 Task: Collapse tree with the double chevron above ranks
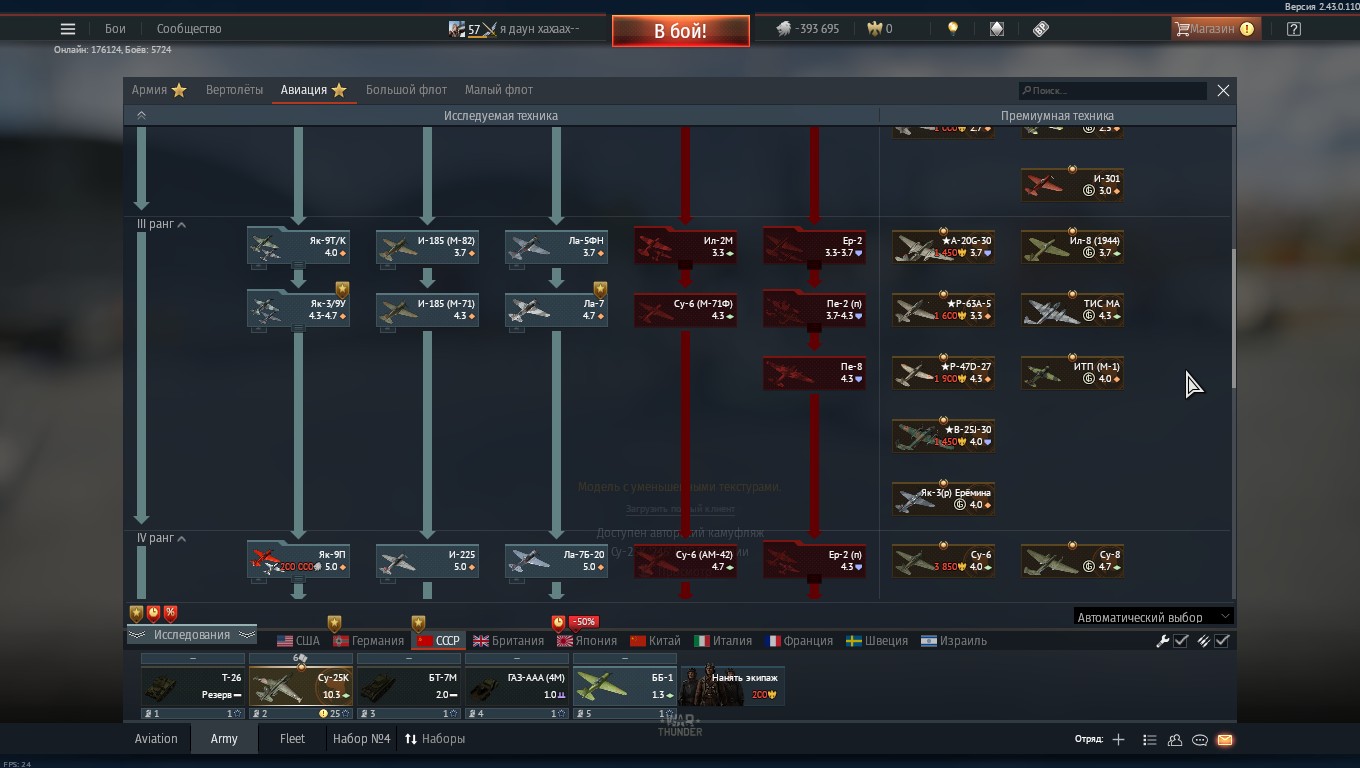point(141,116)
